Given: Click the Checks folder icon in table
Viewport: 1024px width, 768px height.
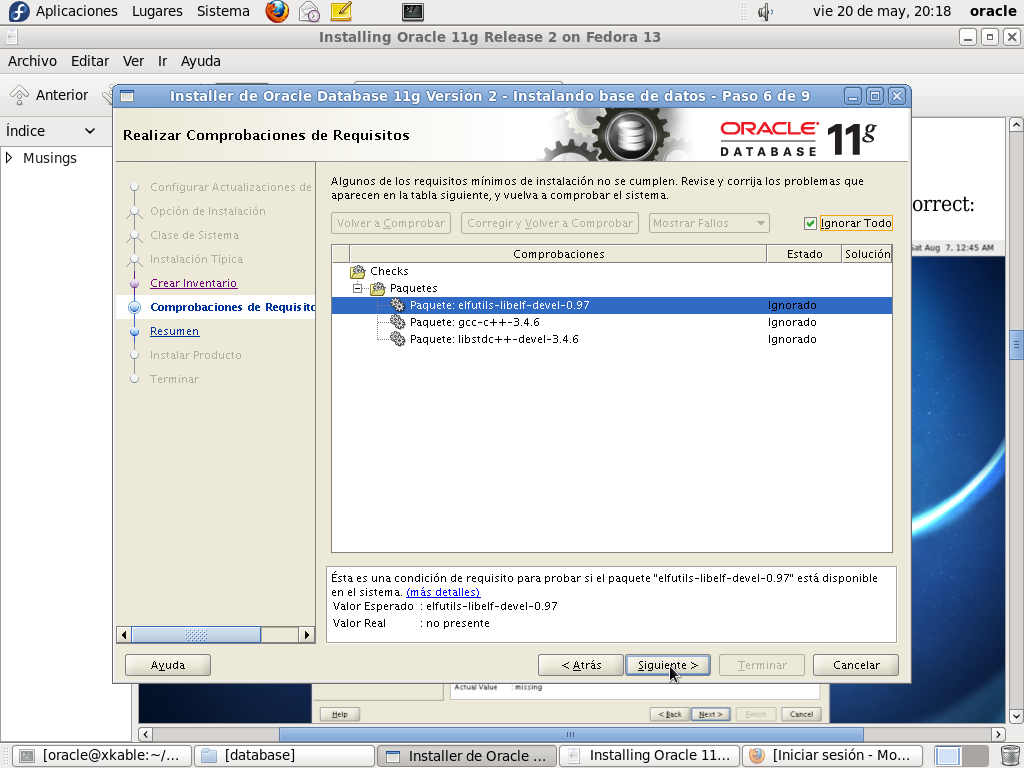Looking at the screenshot, I should tap(358, 271).
